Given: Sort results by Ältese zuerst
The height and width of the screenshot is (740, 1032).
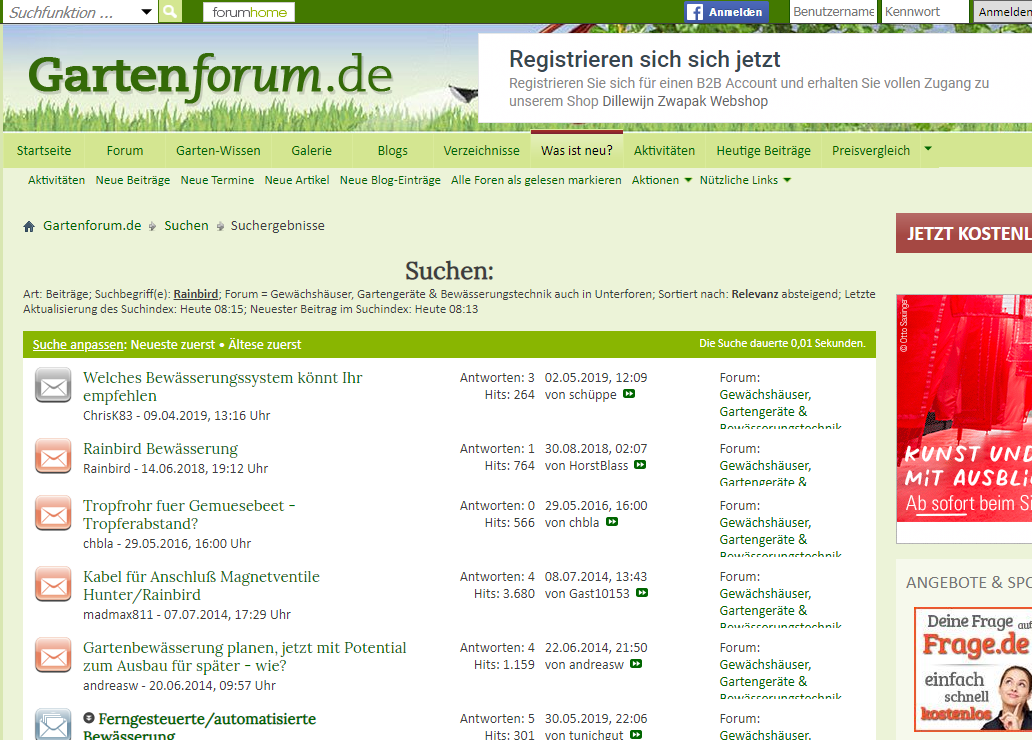Looking at the screenshot, I should click(x=265, y=344).
